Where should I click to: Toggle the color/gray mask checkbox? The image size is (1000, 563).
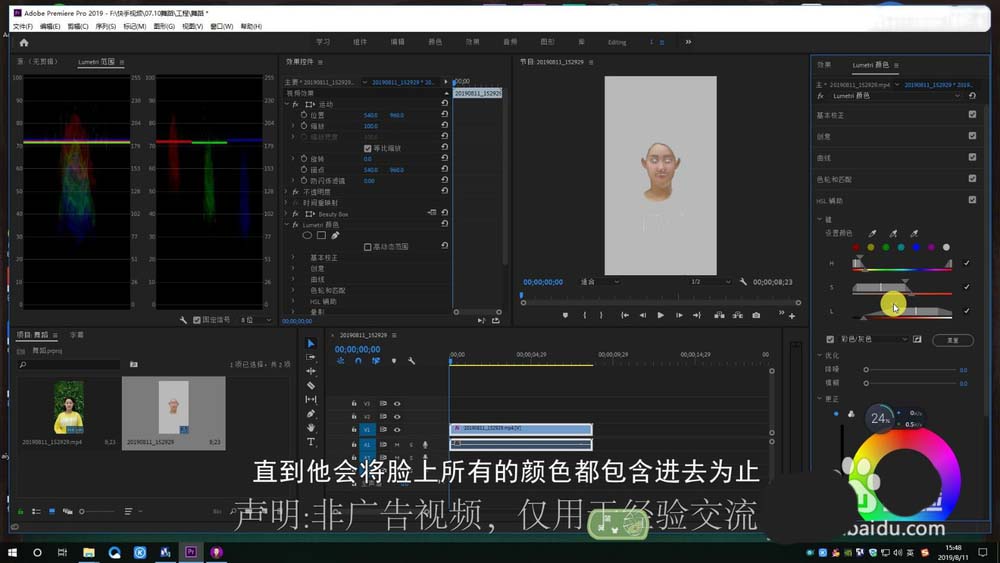point(830,339)
